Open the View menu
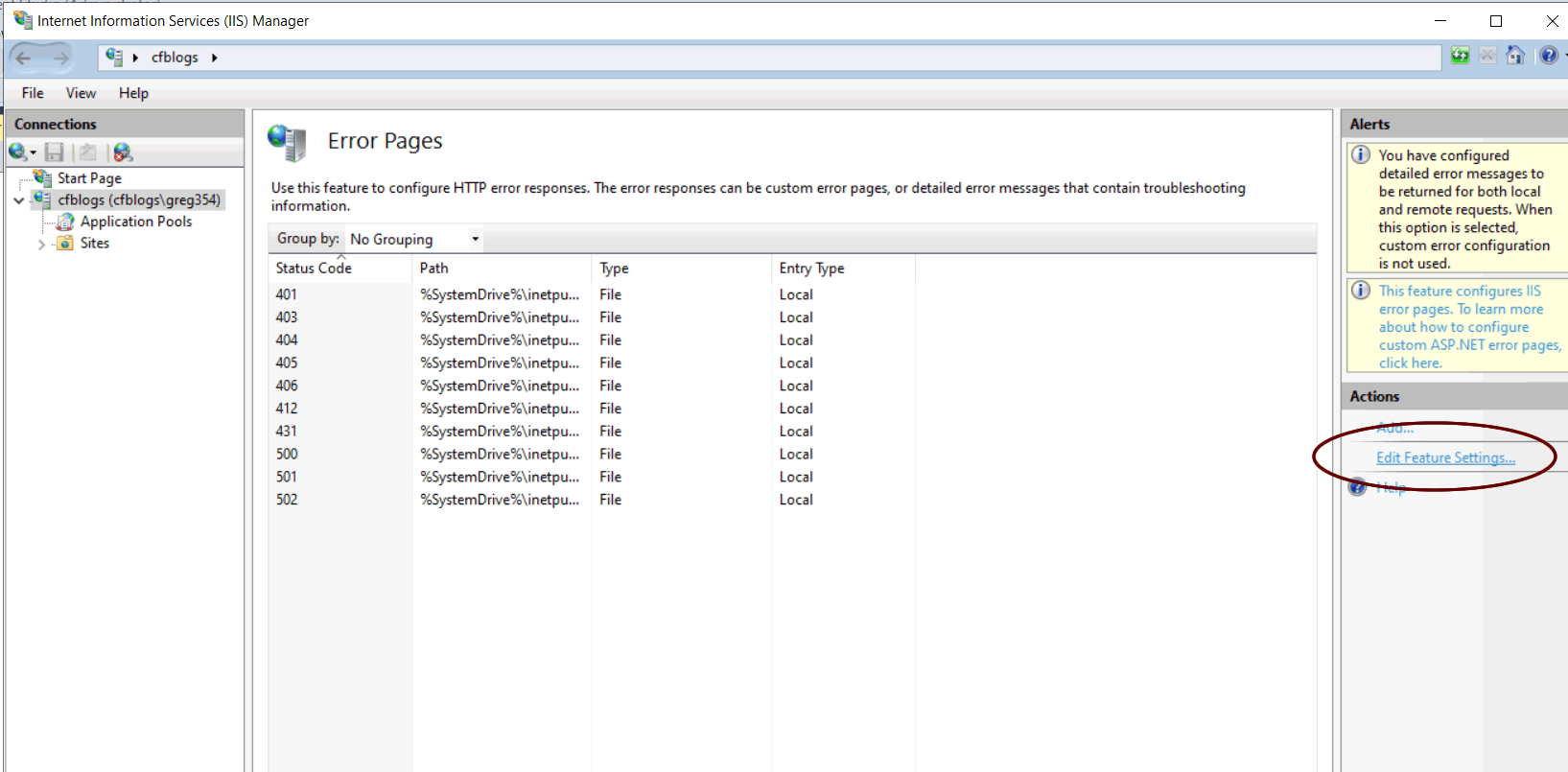This screenshot has width=1568, height=772. (81, 93)
